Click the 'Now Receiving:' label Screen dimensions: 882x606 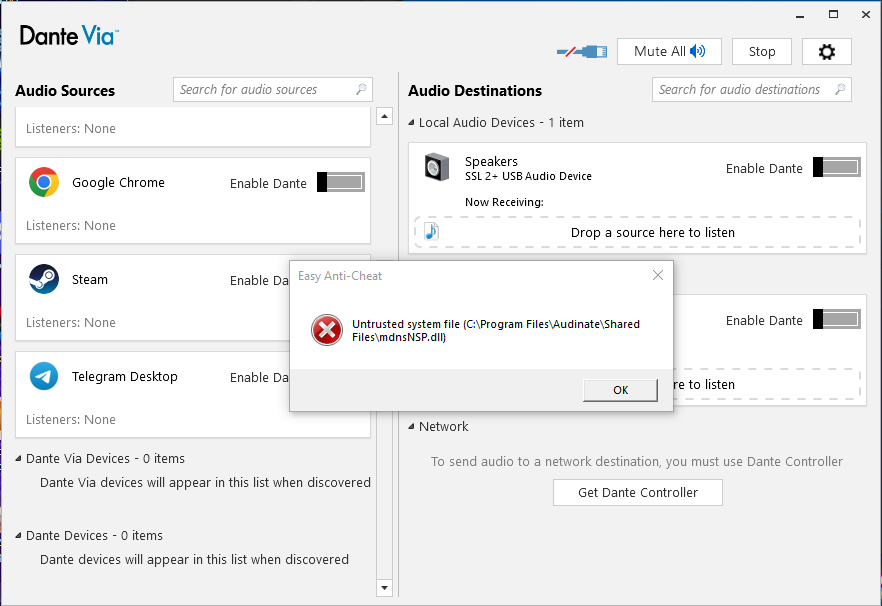[x=504, y=202]
